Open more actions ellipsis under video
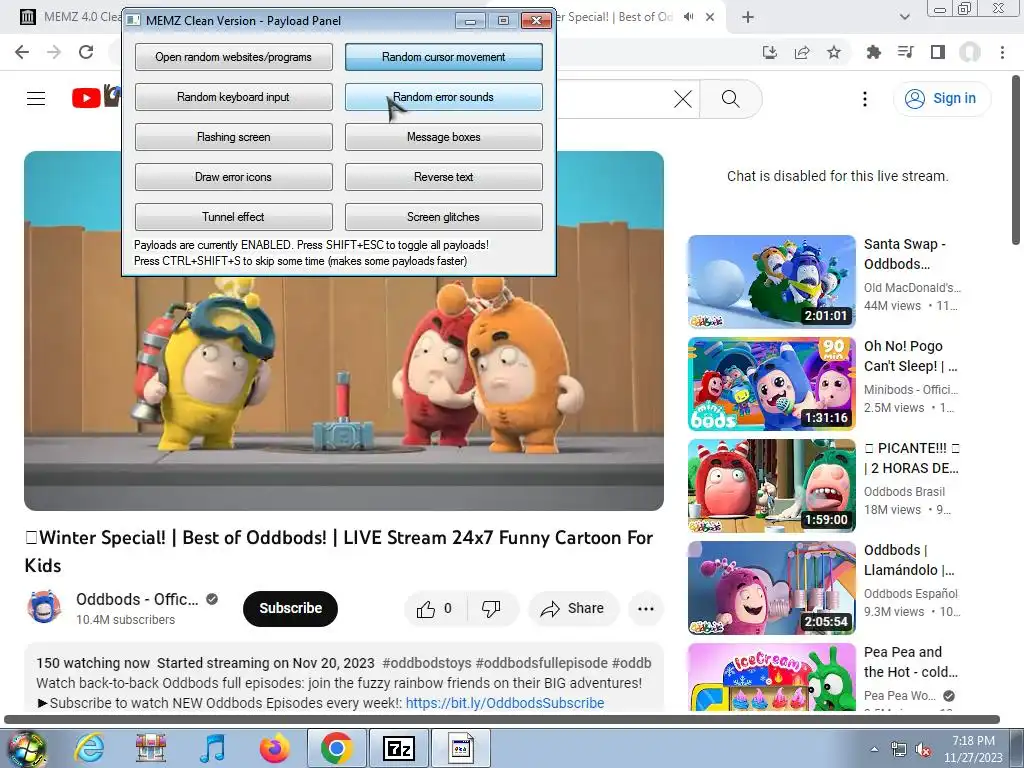Viewport: 1024px width, 768px height. pyautogui.click(x=646, y=609)
